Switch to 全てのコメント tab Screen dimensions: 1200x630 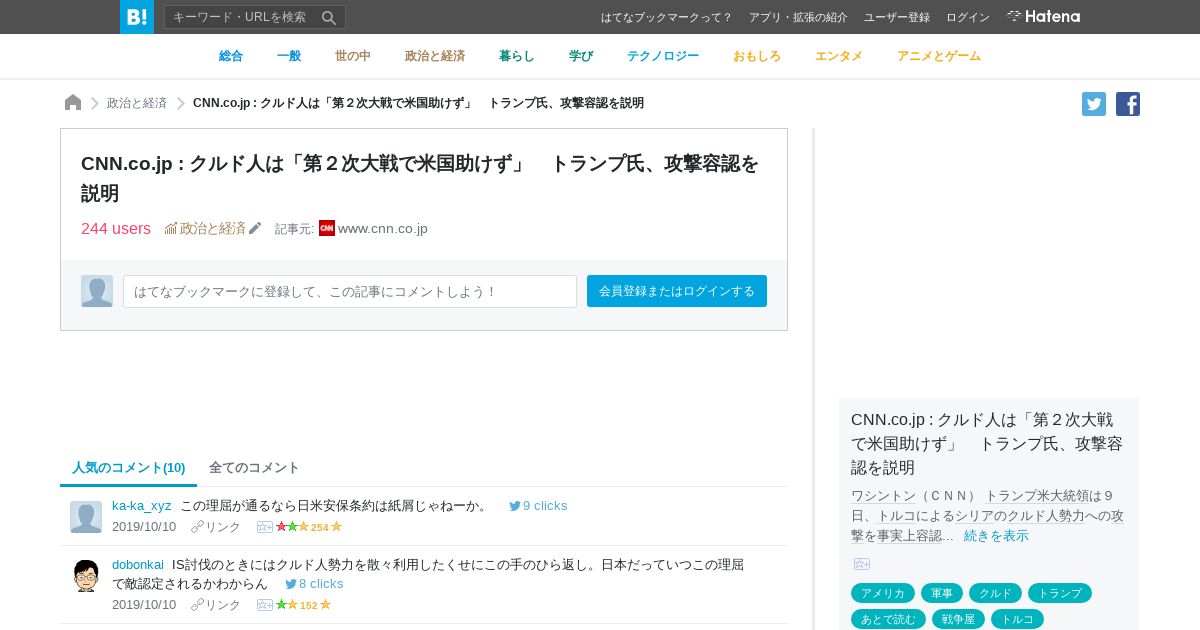tap(254, 467)
